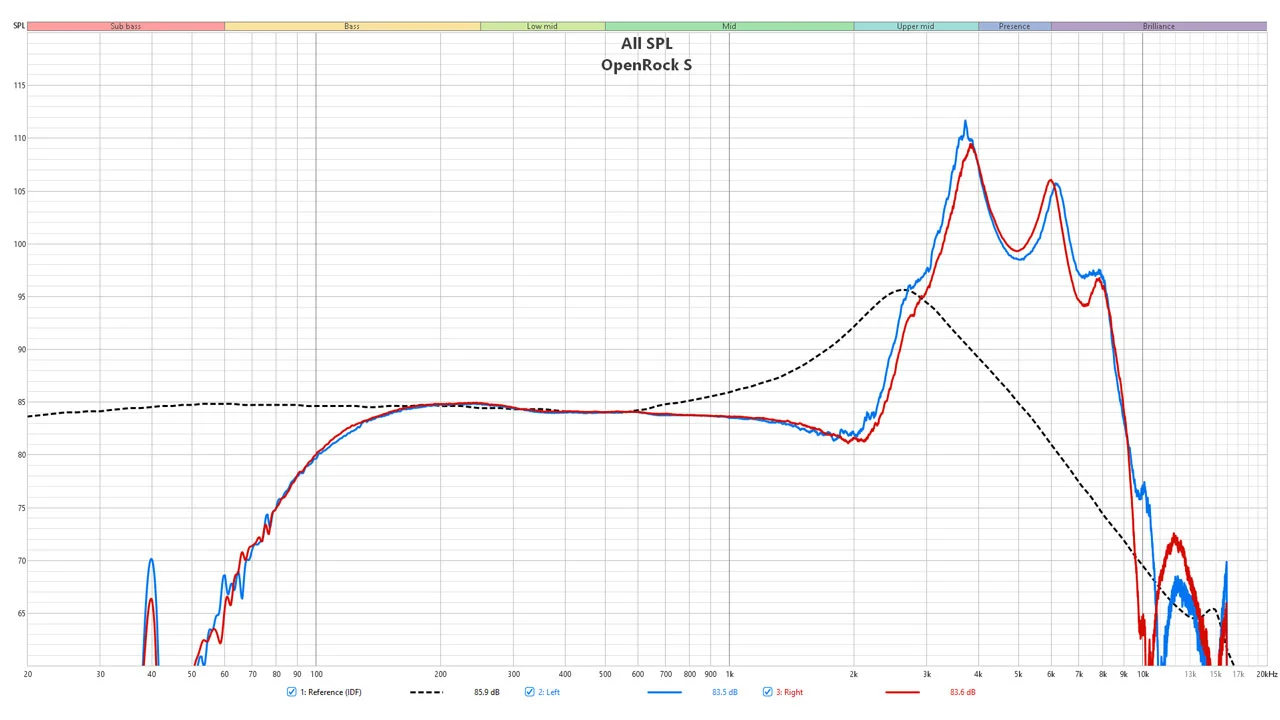Click the 1k frequency axis label
The width and height of the screenshot is (1280, 720).
point(729,675)
